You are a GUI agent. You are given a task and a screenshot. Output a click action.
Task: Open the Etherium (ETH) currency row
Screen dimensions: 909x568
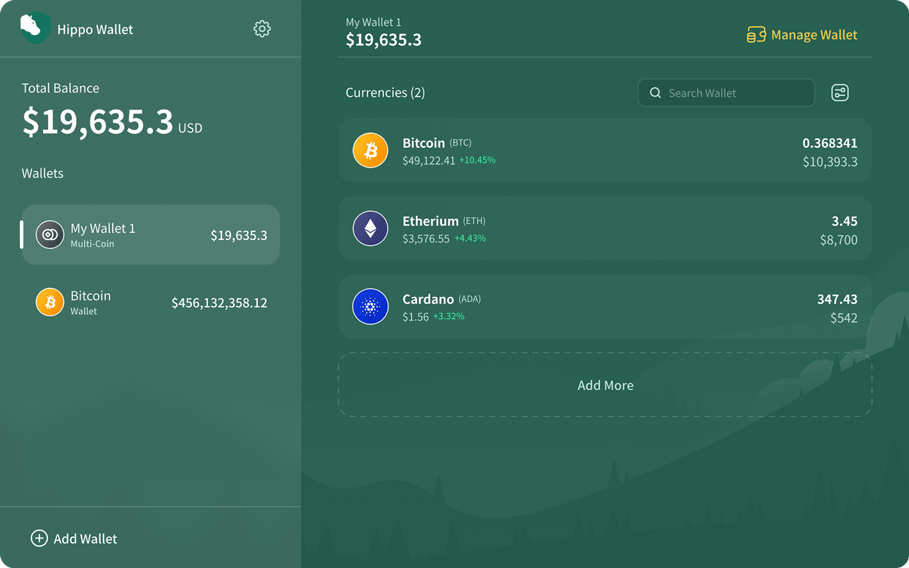tap(604, 229)
